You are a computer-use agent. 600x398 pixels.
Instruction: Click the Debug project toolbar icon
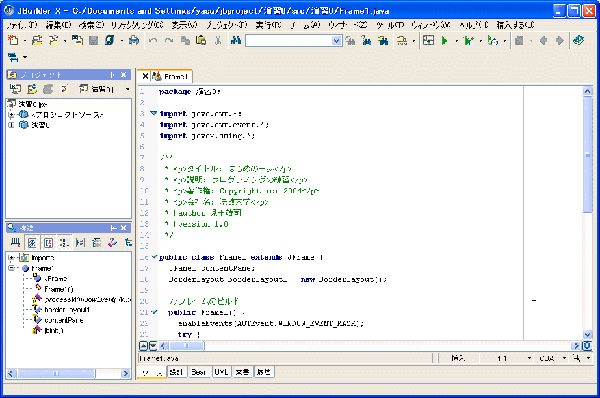pos(468,40)
